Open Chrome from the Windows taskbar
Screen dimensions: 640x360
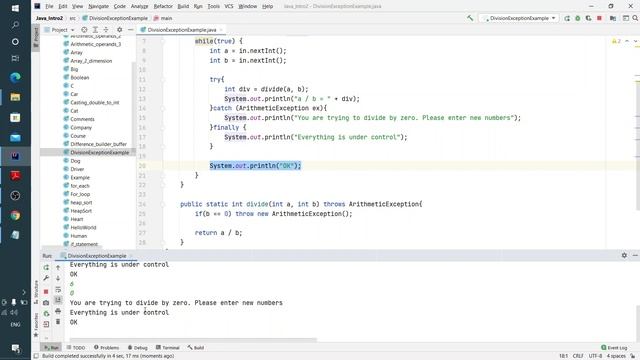click(x=15, y=216)
